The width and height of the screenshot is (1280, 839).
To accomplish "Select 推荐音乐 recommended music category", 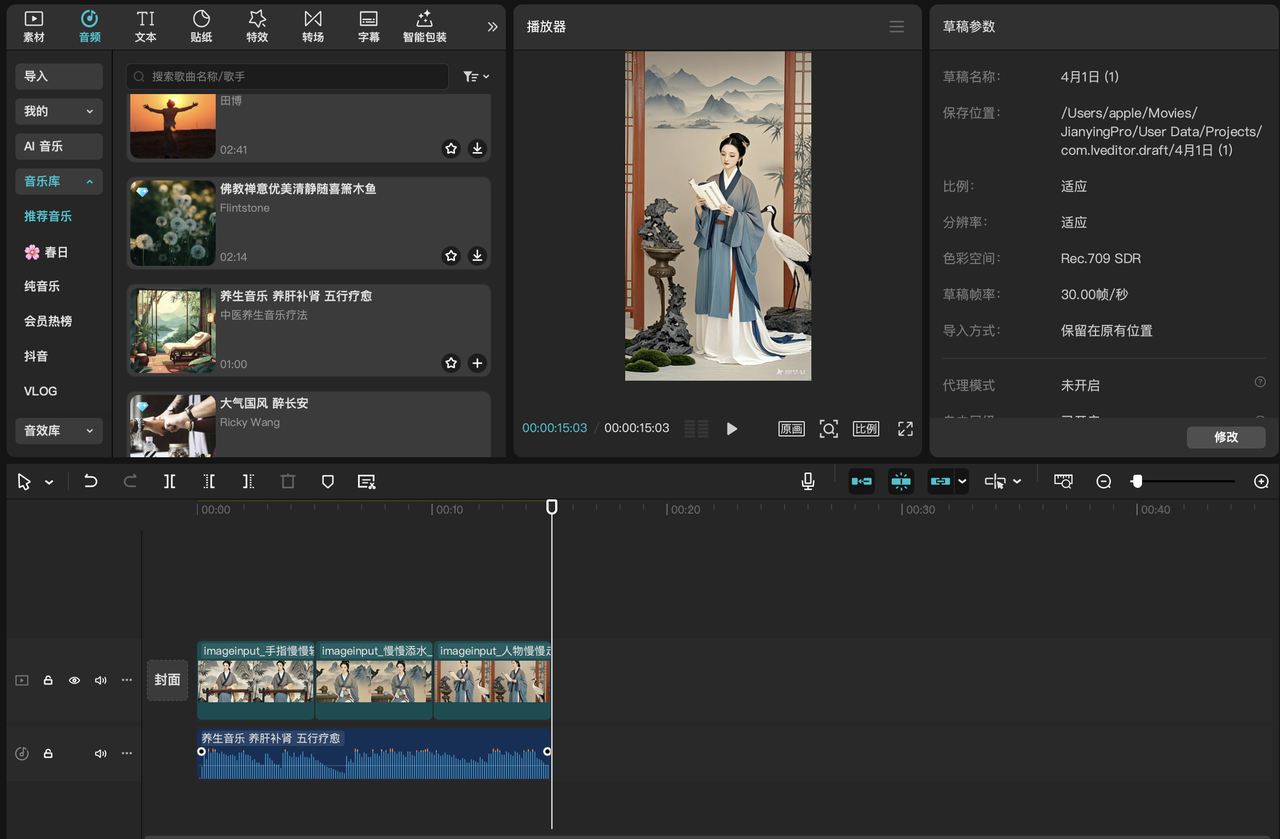I will click(48, 216).
